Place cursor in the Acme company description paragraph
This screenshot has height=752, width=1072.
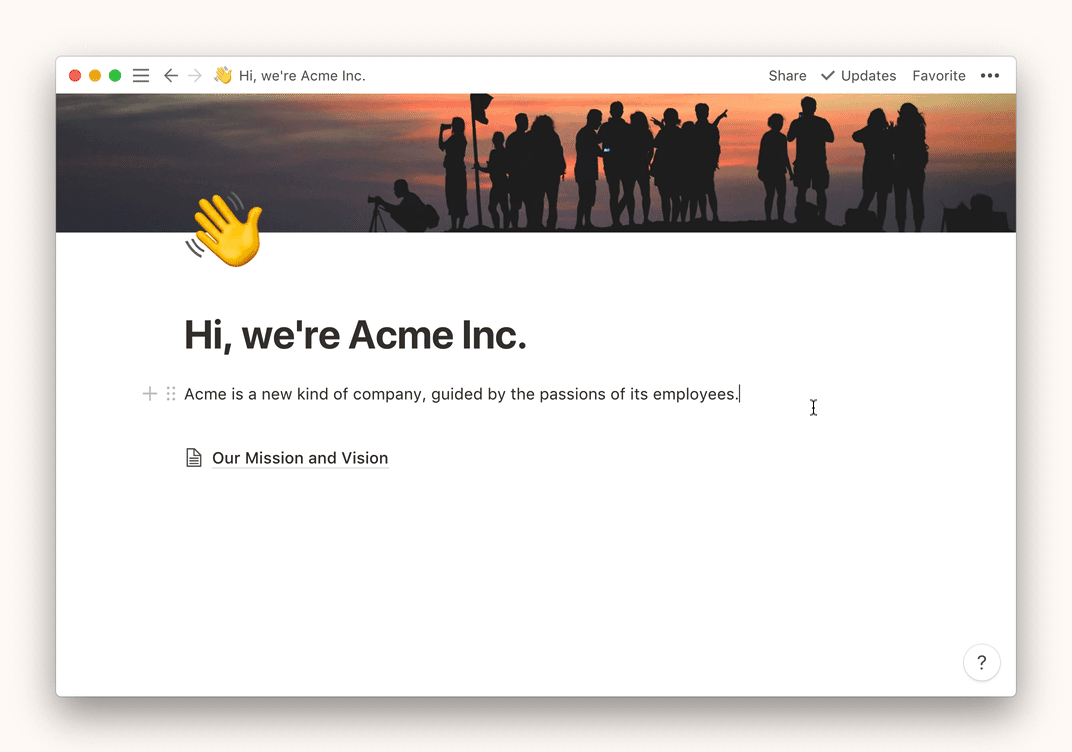coord(460,394)
